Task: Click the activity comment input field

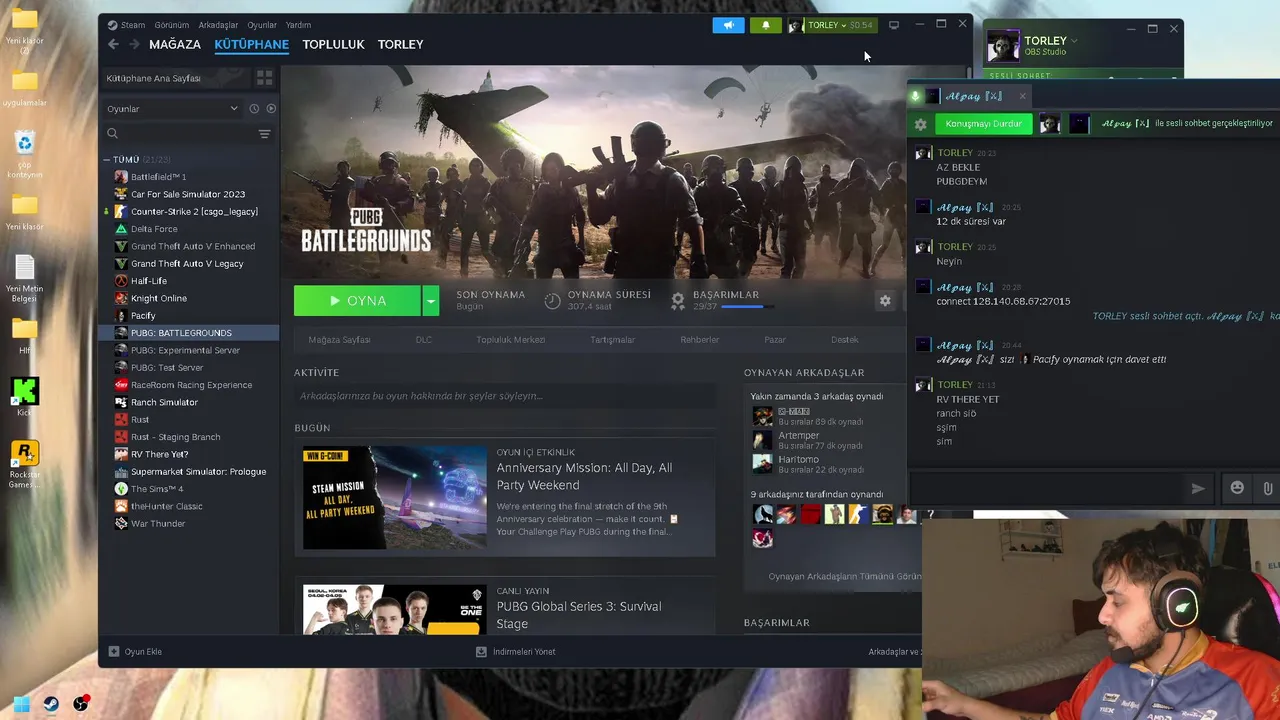Action: [505, 396]
